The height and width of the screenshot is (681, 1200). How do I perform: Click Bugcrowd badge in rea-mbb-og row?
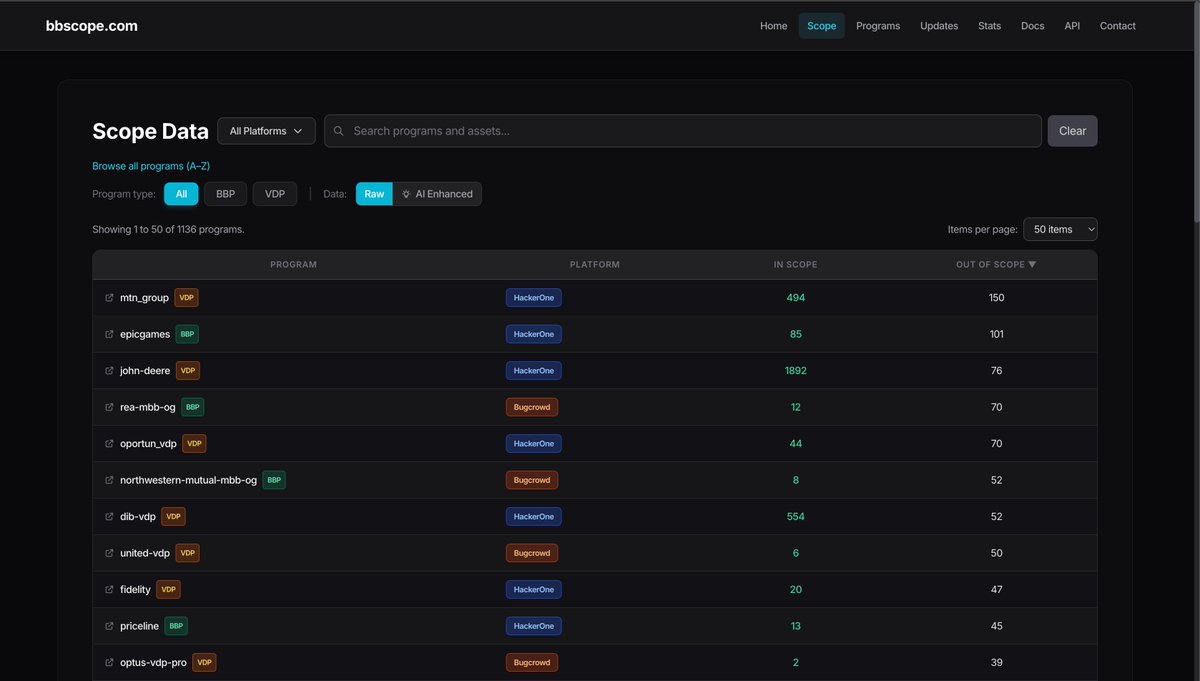point(532,407)
